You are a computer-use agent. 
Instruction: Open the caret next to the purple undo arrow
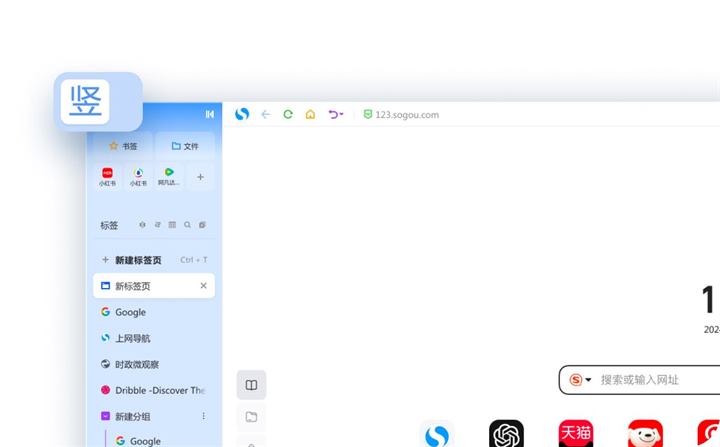pyautogui.click(x=341, y=114)
